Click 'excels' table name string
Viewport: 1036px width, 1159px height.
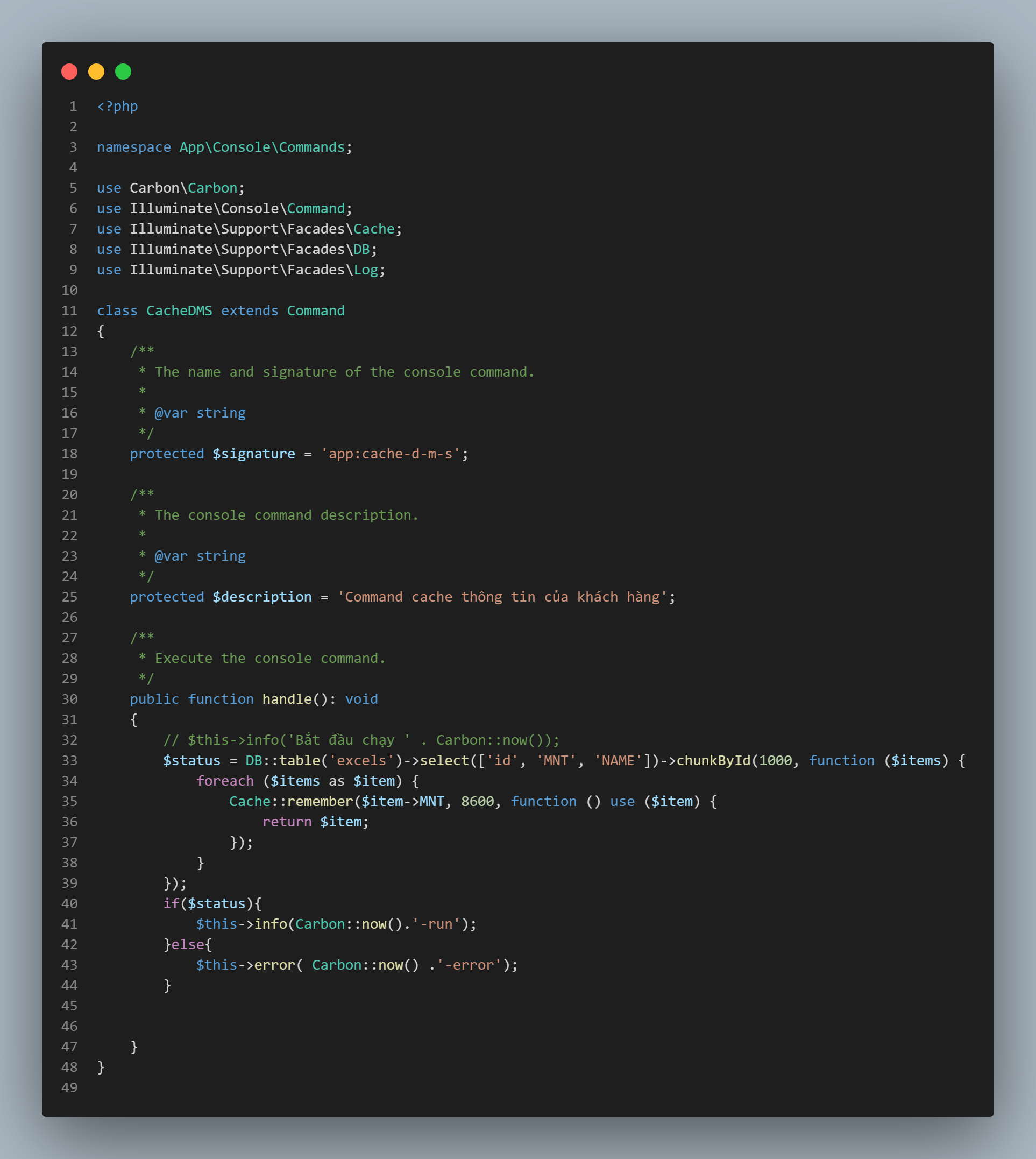coord(361,761)
